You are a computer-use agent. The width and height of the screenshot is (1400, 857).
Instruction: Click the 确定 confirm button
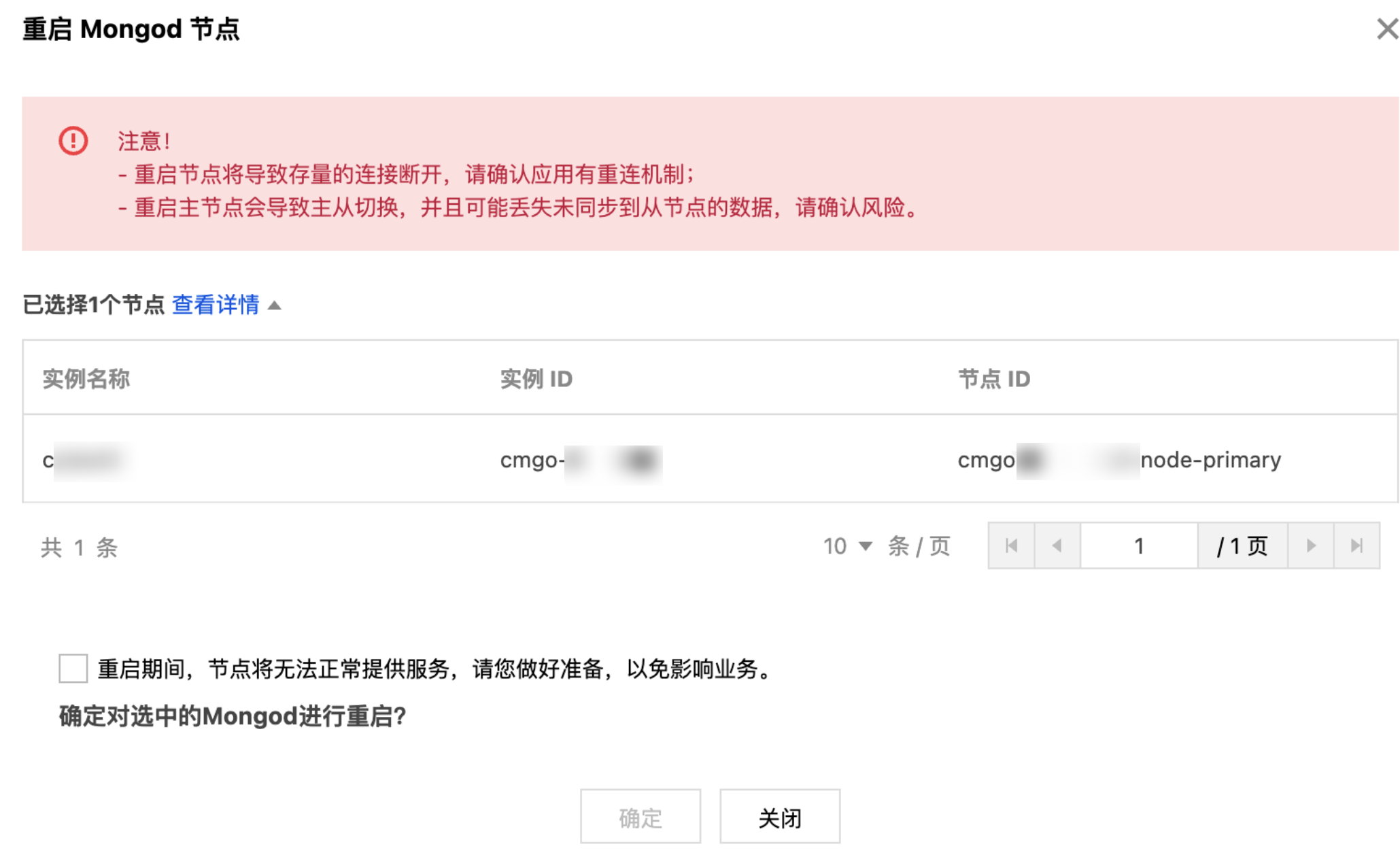tap(640, 817)
